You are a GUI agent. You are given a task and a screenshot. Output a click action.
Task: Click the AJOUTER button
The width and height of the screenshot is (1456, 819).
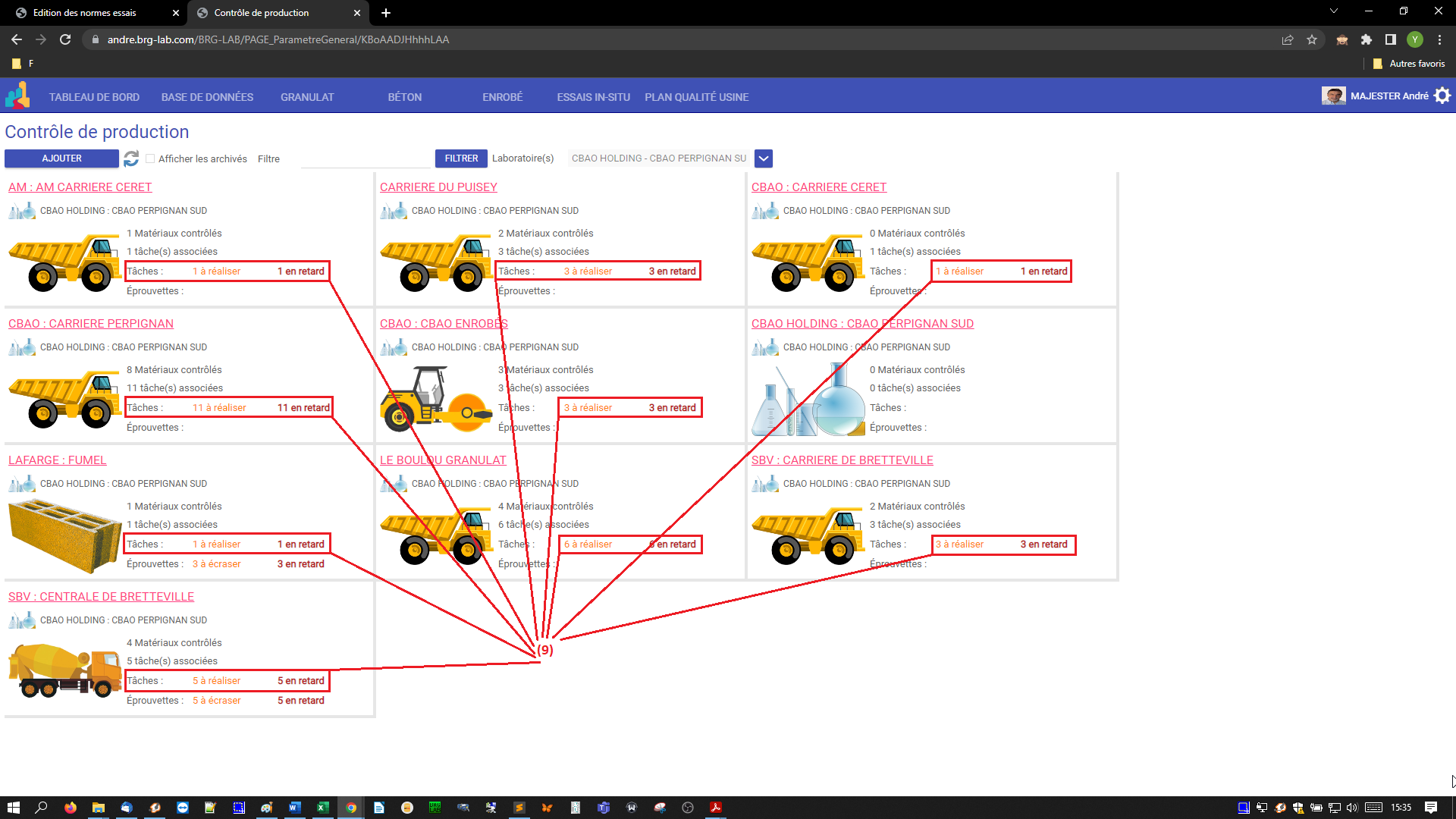coord(61,158)
